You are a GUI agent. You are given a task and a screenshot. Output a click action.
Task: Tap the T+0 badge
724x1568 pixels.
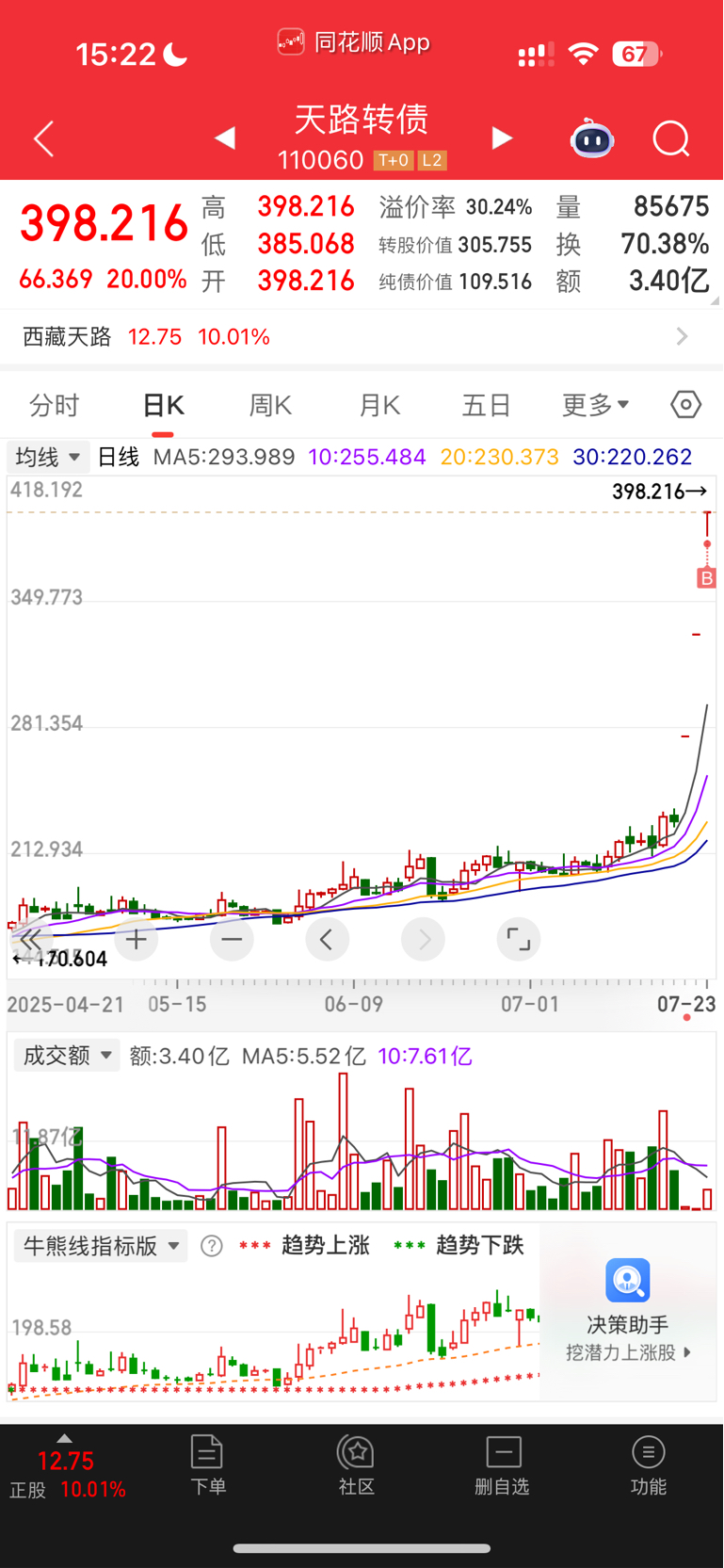click(x=393, y=160)
